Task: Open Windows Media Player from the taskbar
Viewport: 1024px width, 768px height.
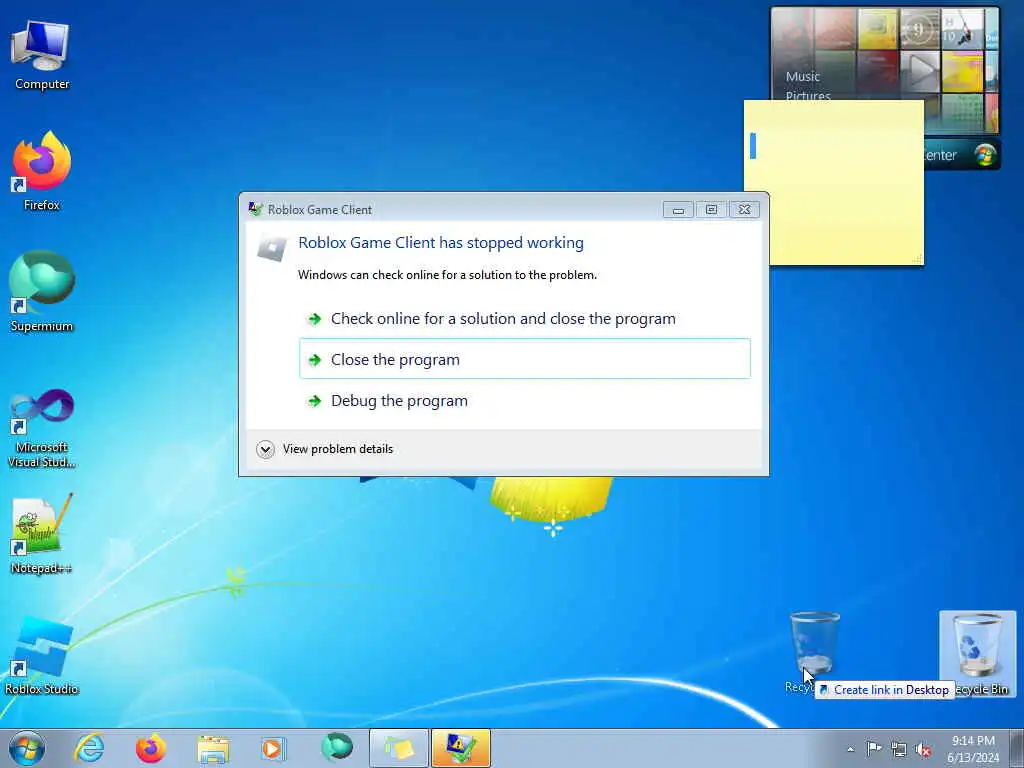Action: coord(273,748)
